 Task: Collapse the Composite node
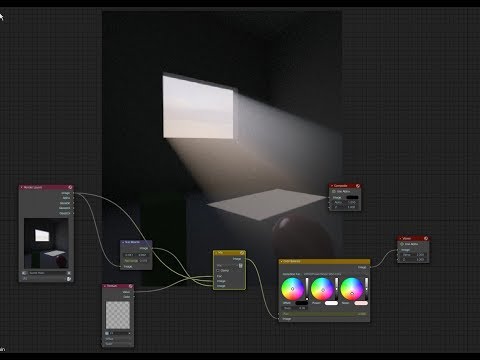[x=332, y=186]
